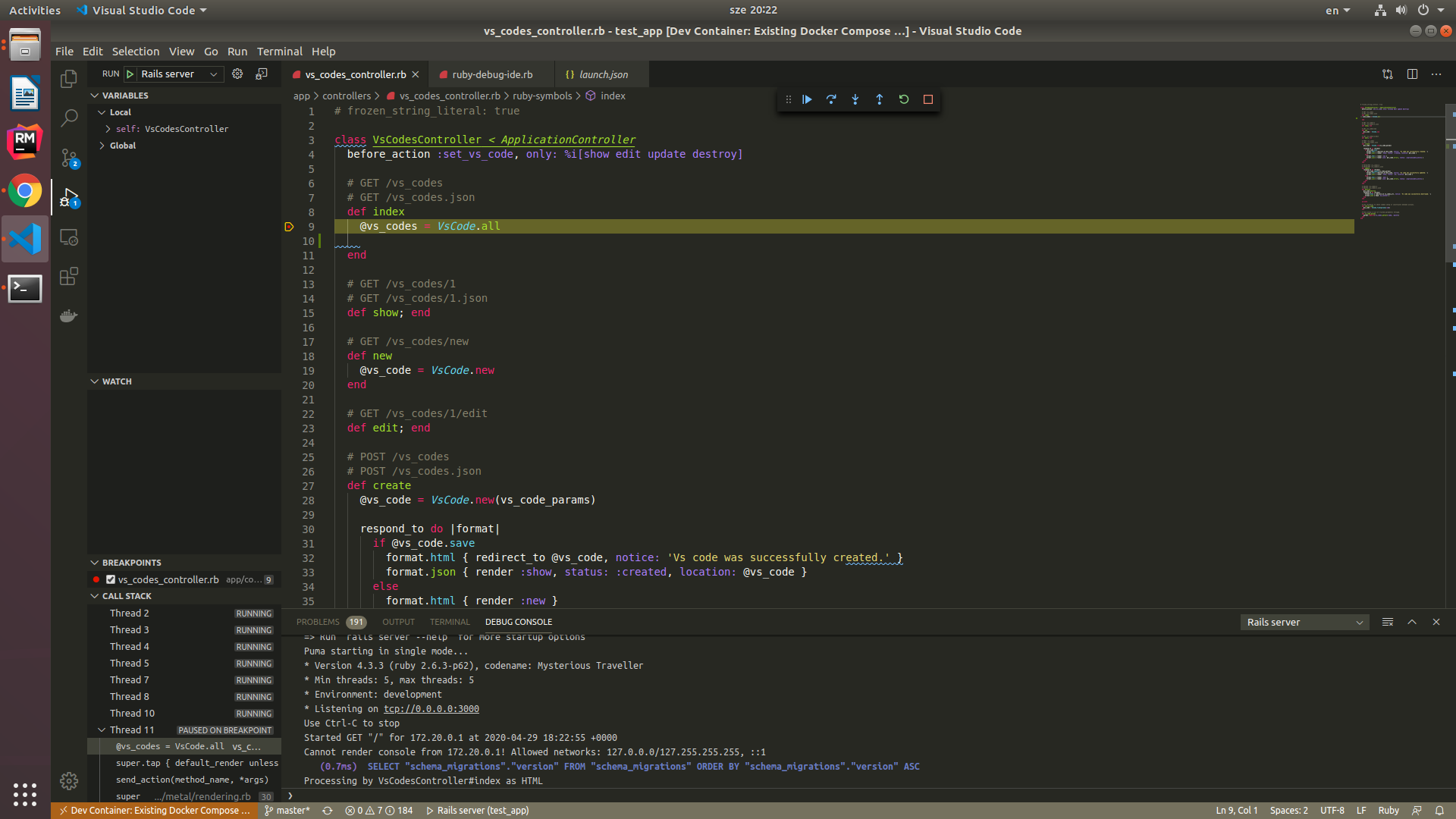The image size is (1456, 819).
Task: Click the editor minimap preview
Action: (x=1398, y=163)
